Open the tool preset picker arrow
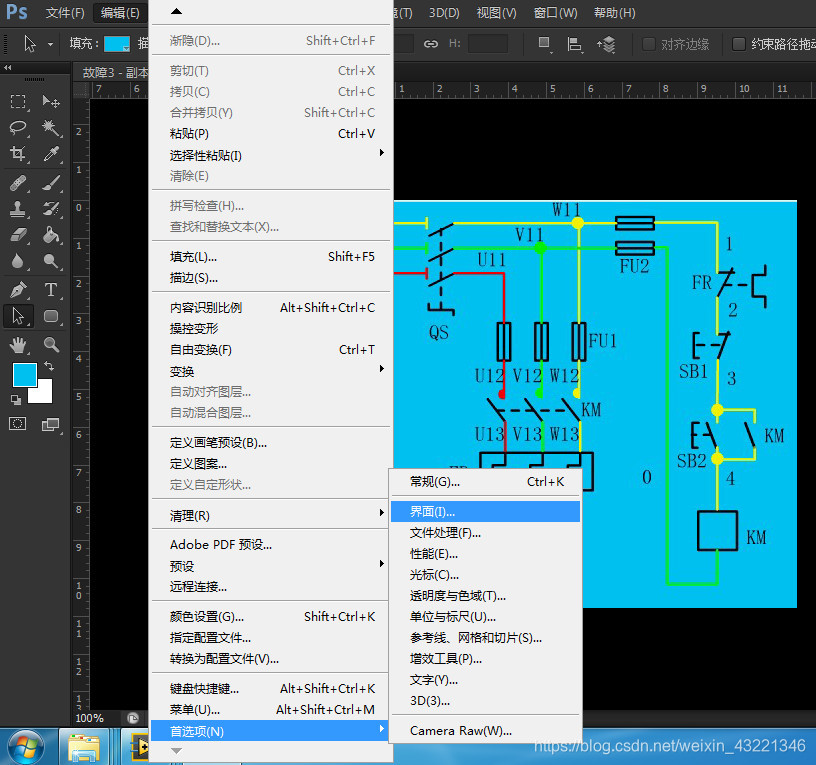The height and width of the screenshot is (765, 816). [x=50, y=44]
